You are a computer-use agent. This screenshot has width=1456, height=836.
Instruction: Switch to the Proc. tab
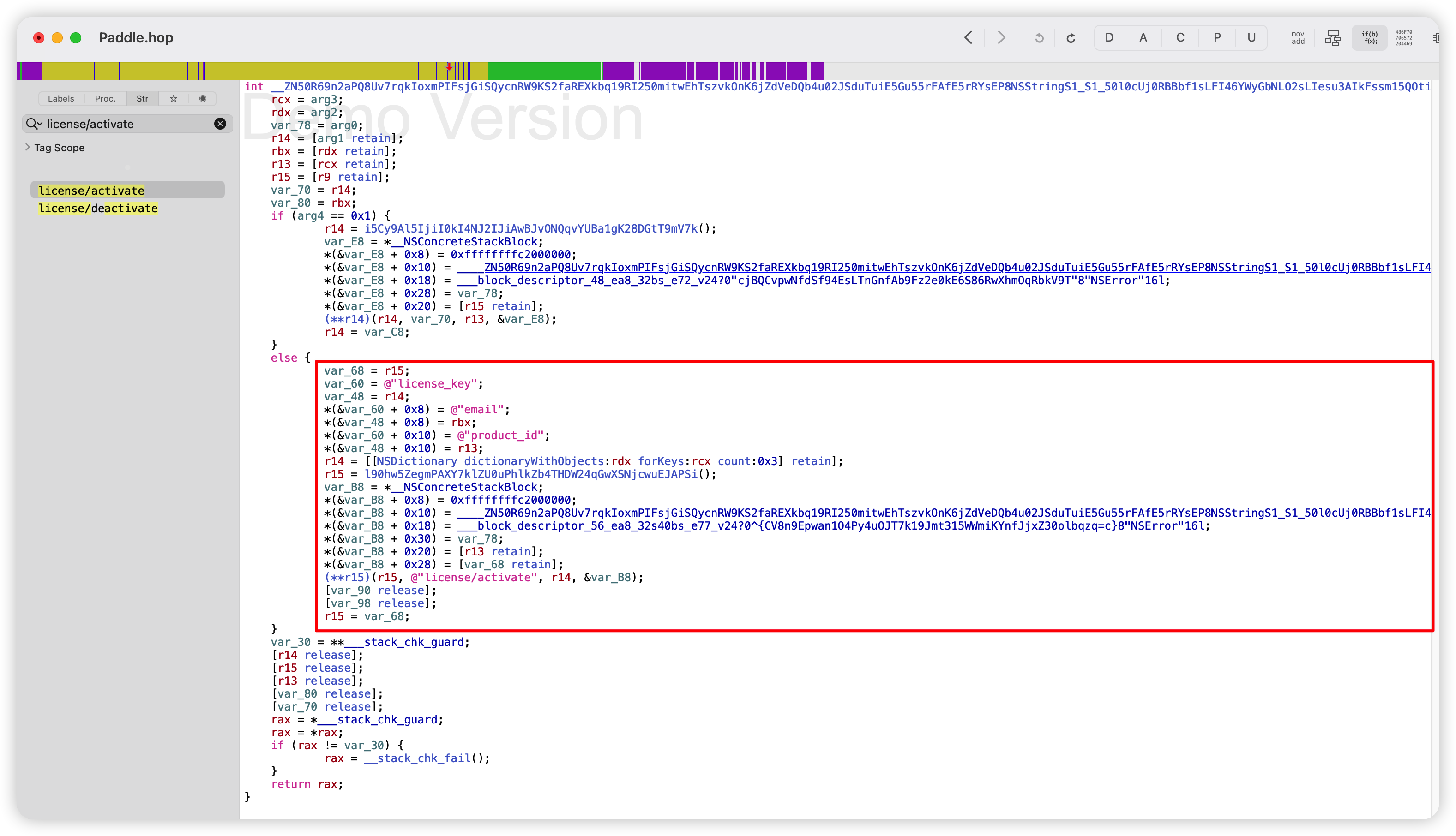pyautogui.click(x=105, y=99)
